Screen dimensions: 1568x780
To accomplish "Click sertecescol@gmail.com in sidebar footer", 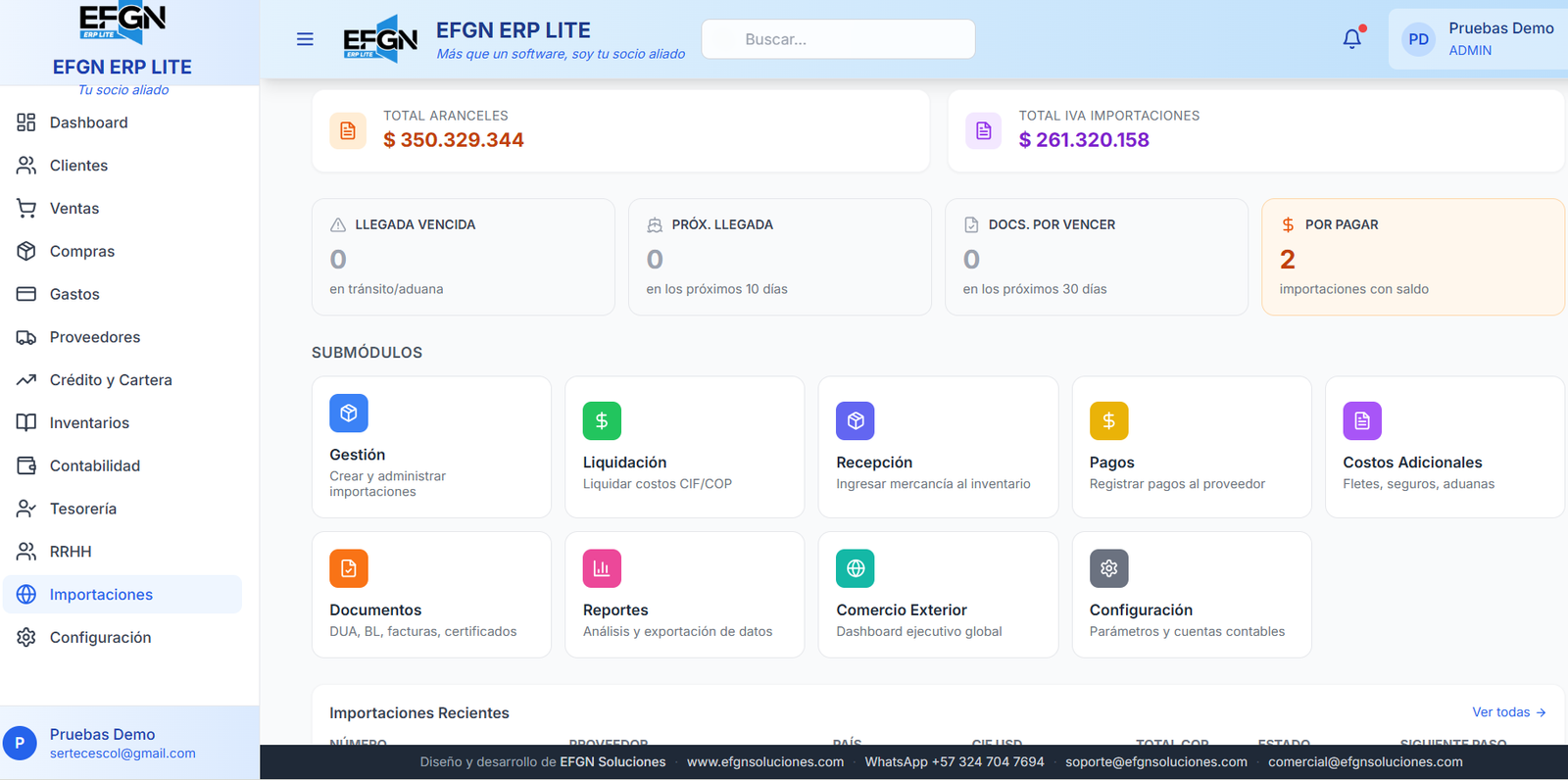I will coord(122,754).
